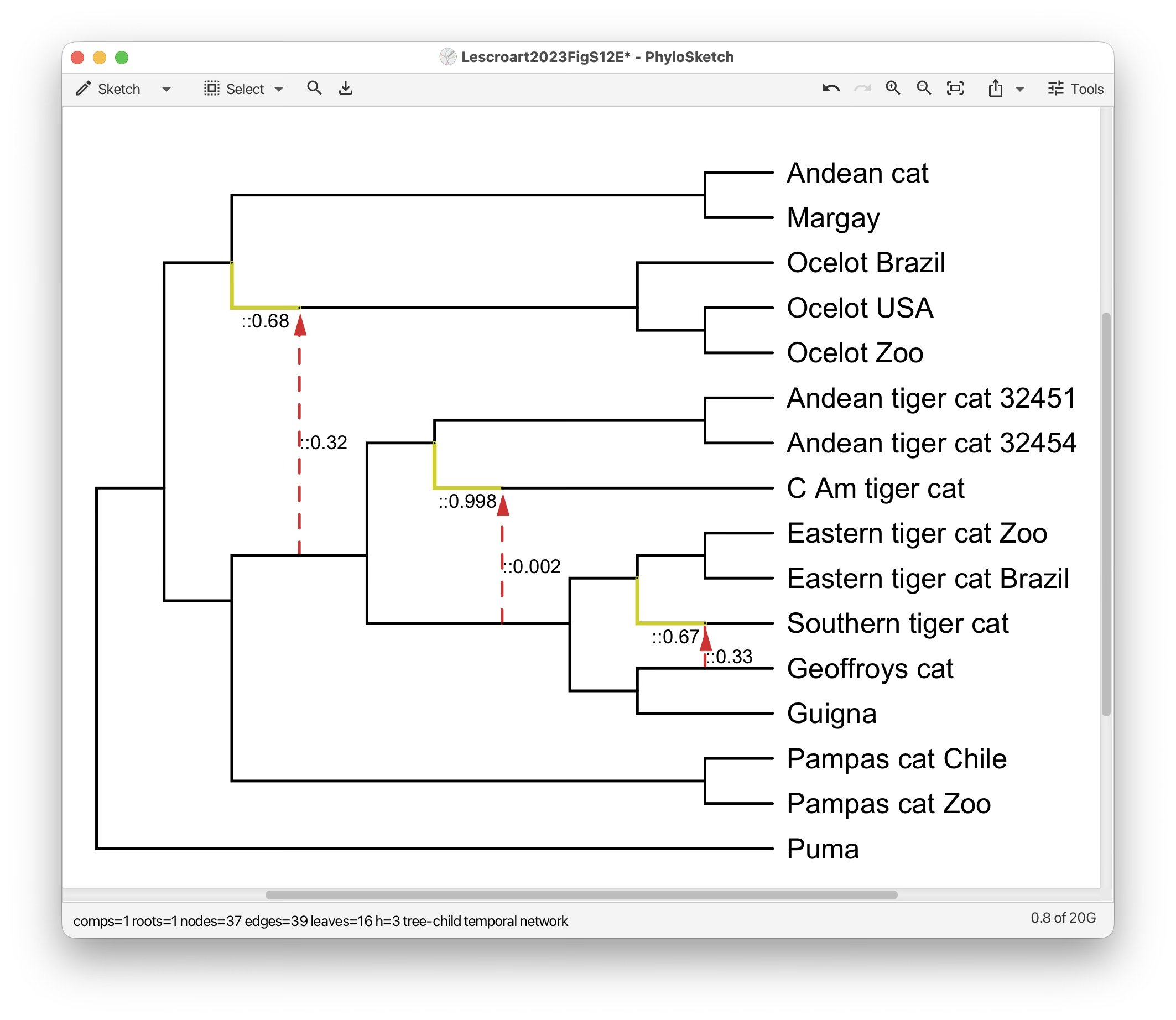The width and height of the screenshot is (1176, 1020).
Task: Click the red close window button
Action: point(77,57)
